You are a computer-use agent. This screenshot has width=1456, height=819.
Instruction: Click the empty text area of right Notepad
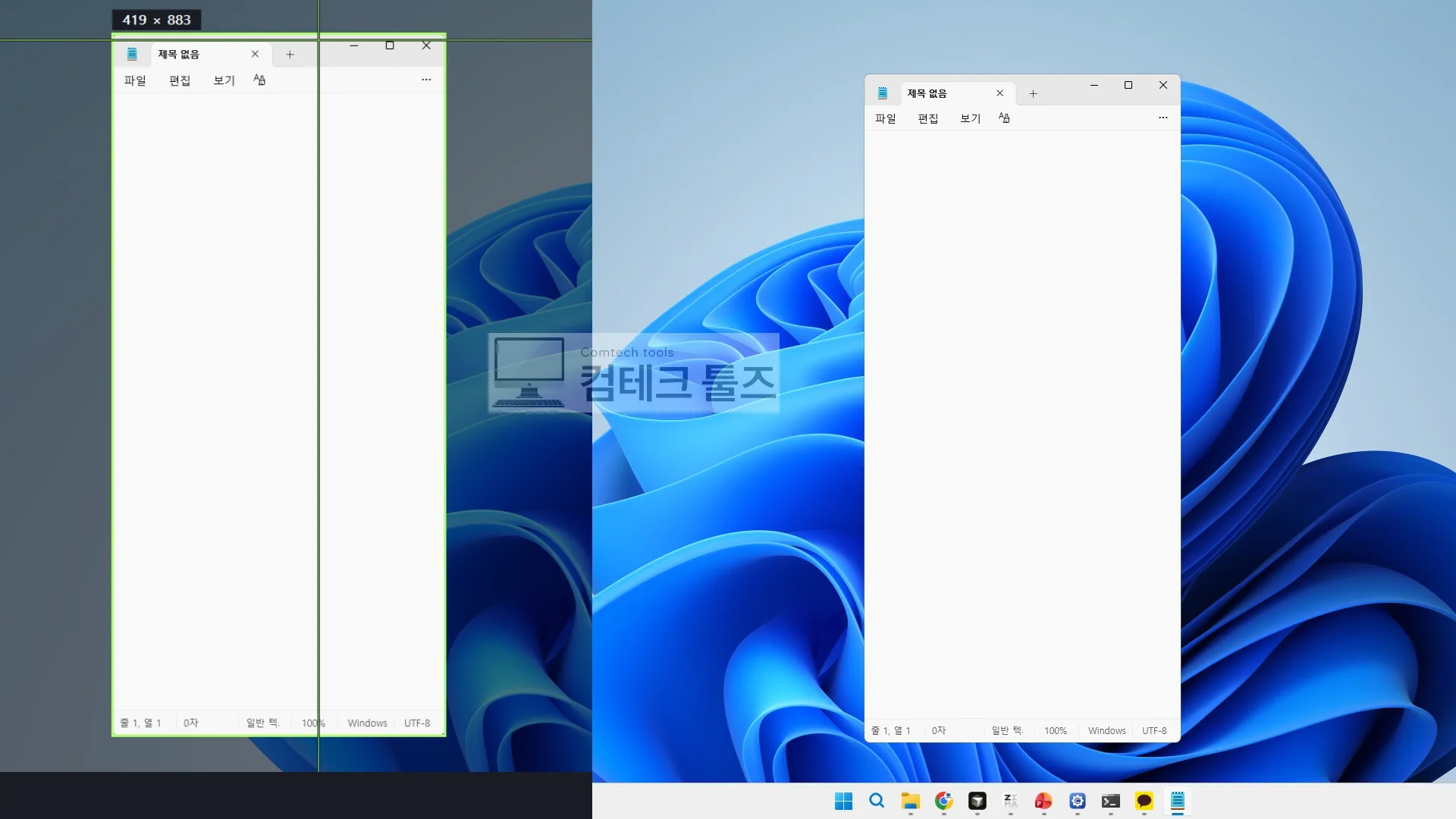1022,425
